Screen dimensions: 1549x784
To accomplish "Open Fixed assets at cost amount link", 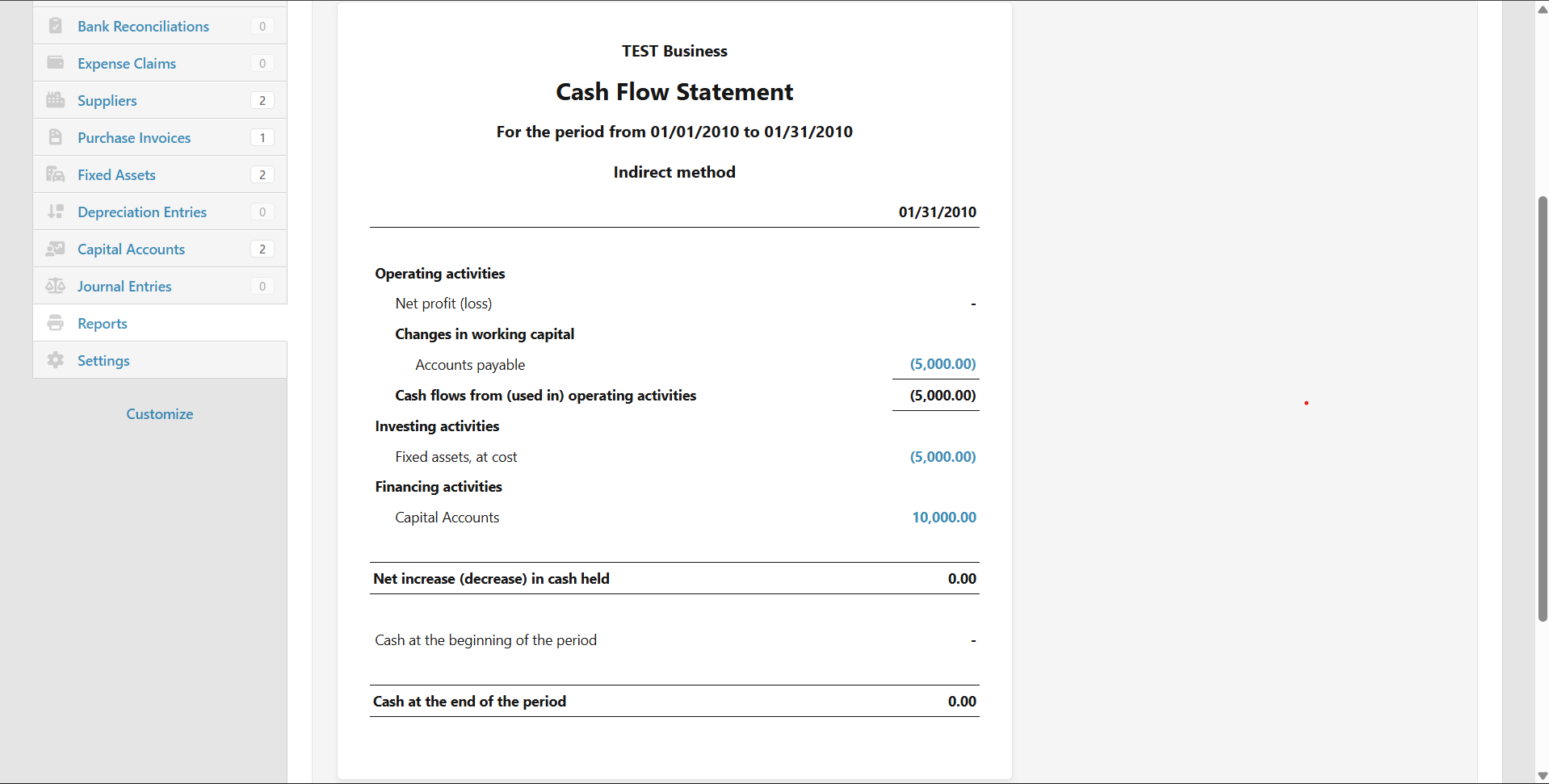I will click(942, 456).
